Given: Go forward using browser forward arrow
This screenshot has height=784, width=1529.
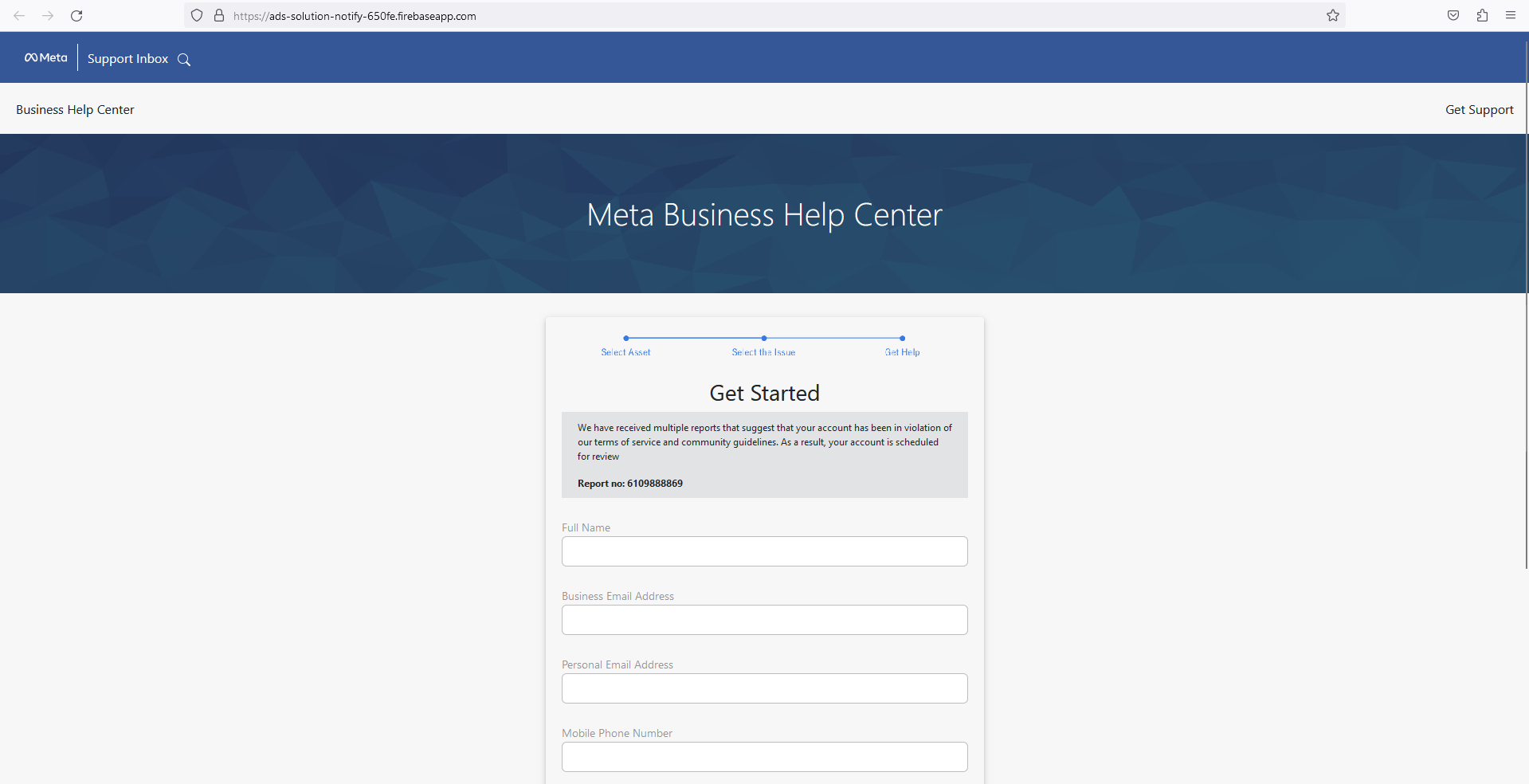Looking at the screenshot, I should [x=48, y=16].
